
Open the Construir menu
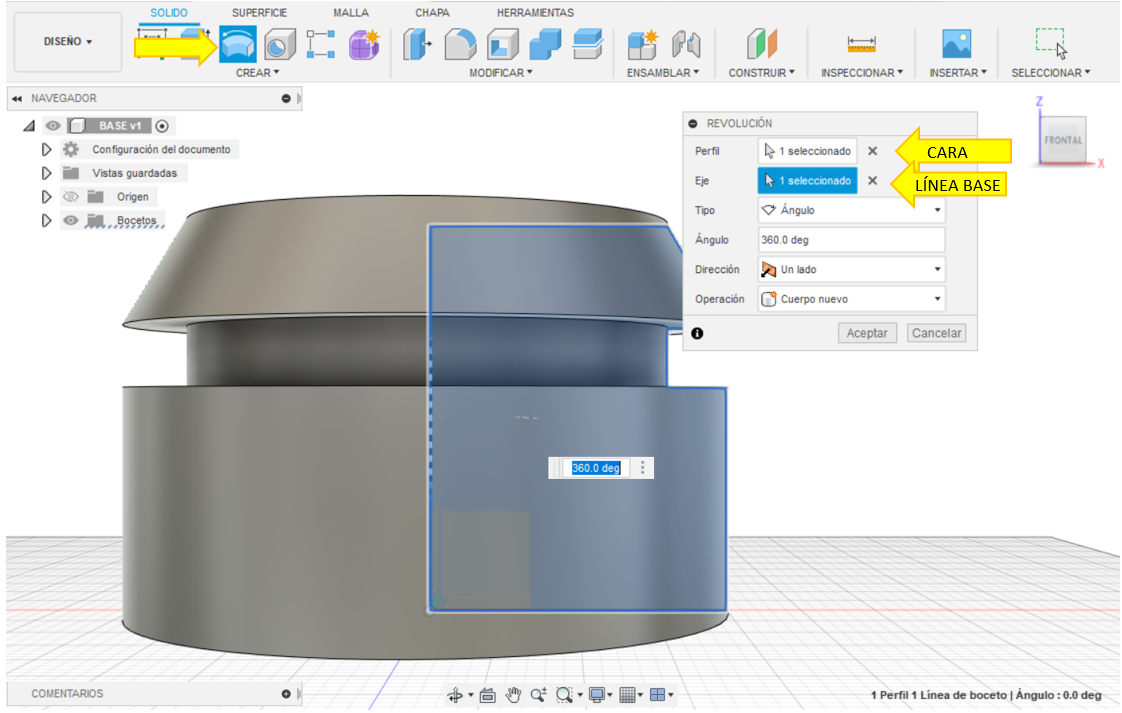[x=761, y=73]
